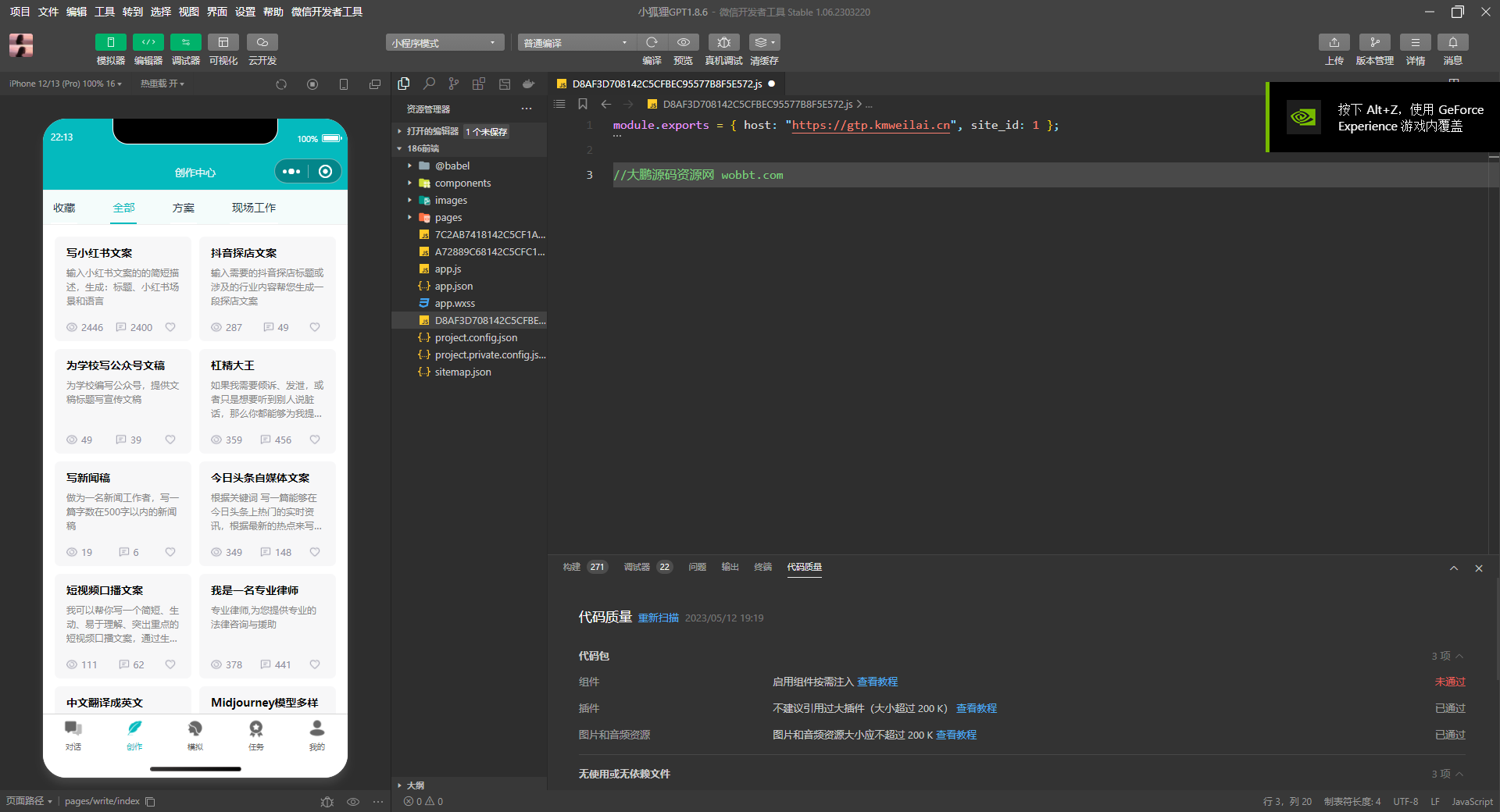Open the 小程序模式 mode dropdown
The image size is (1500, 812).
pyautogui.click(x=444, y=43)
